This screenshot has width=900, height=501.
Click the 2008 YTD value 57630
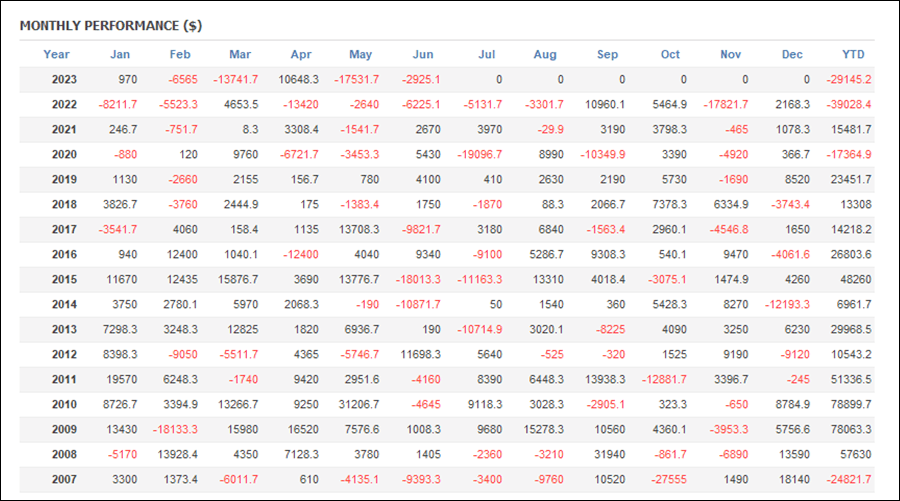pos(855,454)
